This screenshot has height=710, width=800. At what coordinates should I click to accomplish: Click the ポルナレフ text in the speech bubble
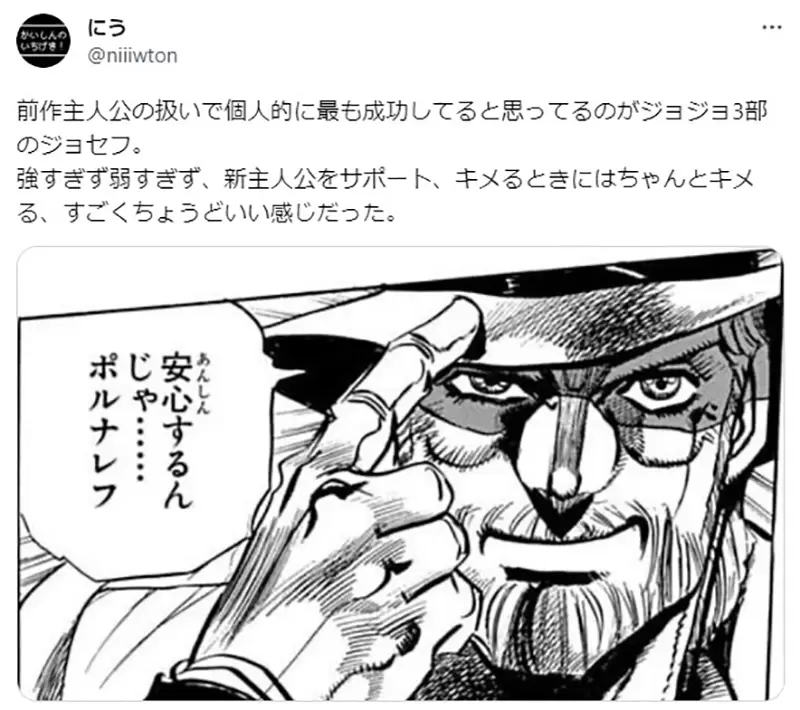[104, 431]
